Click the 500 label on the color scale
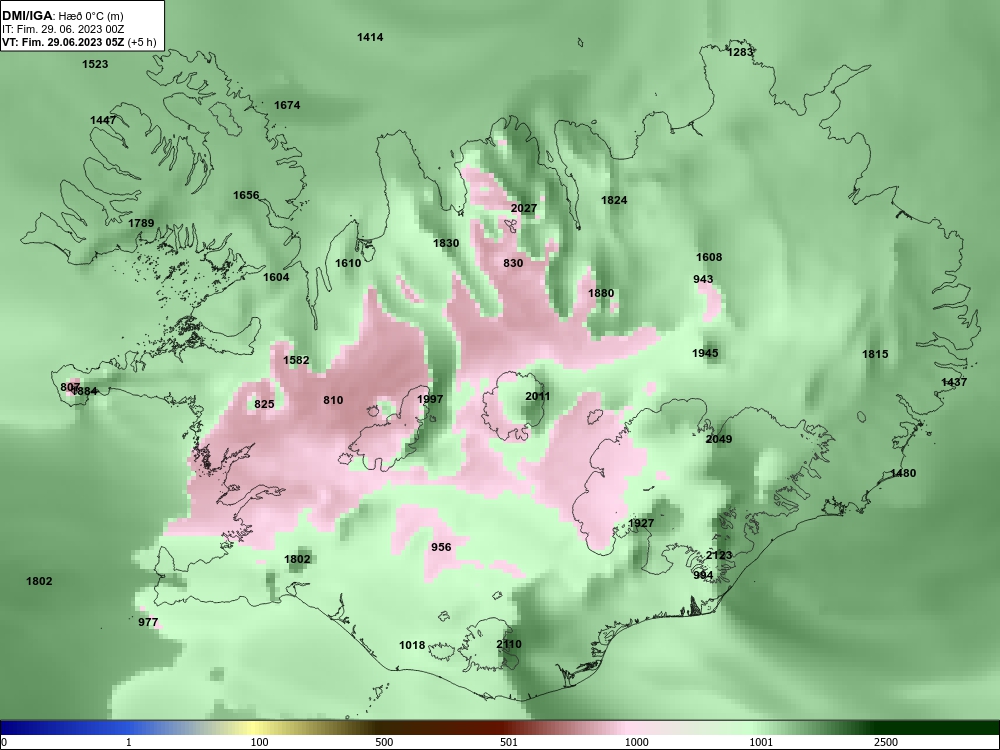Viewport: 1000px width, 750px height. 384,742
